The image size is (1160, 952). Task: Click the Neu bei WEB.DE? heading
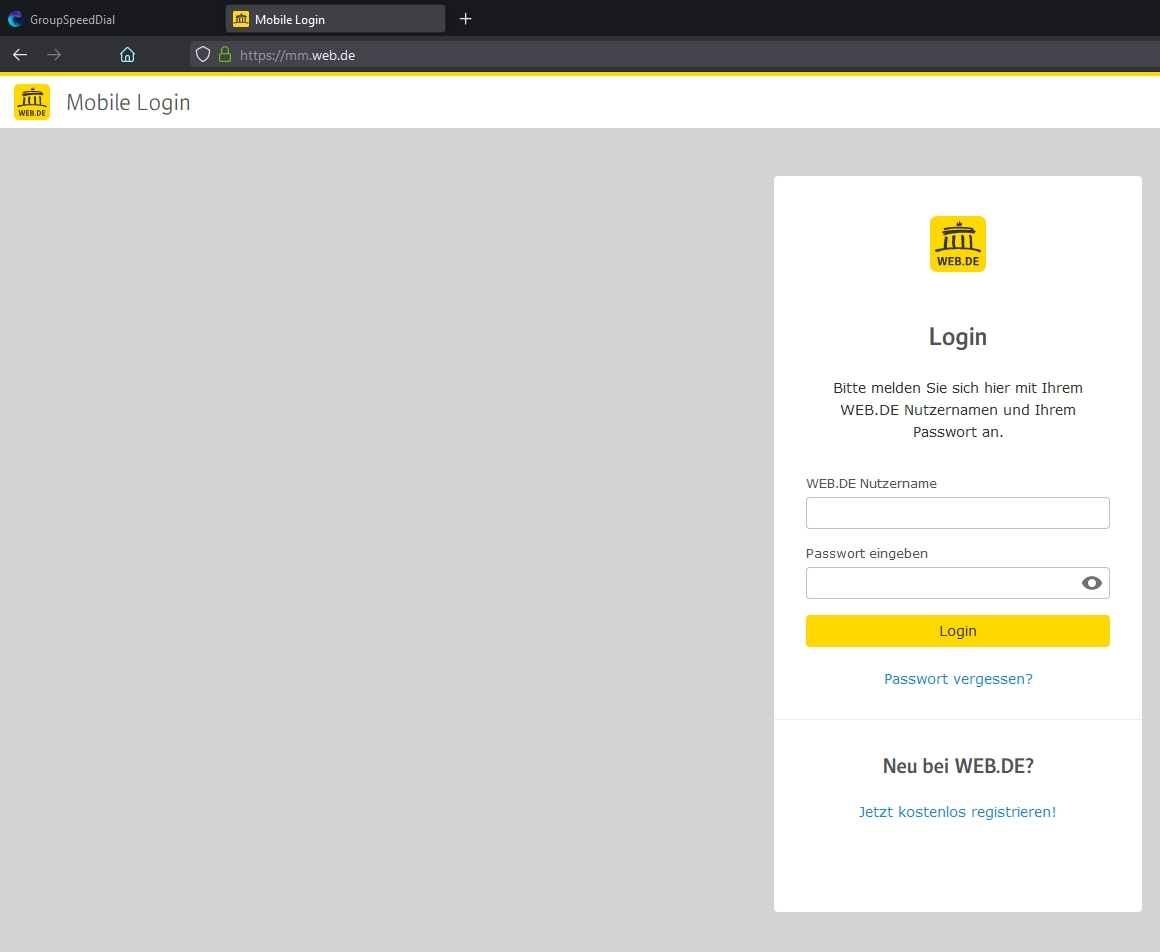click(x=958, y=766)
